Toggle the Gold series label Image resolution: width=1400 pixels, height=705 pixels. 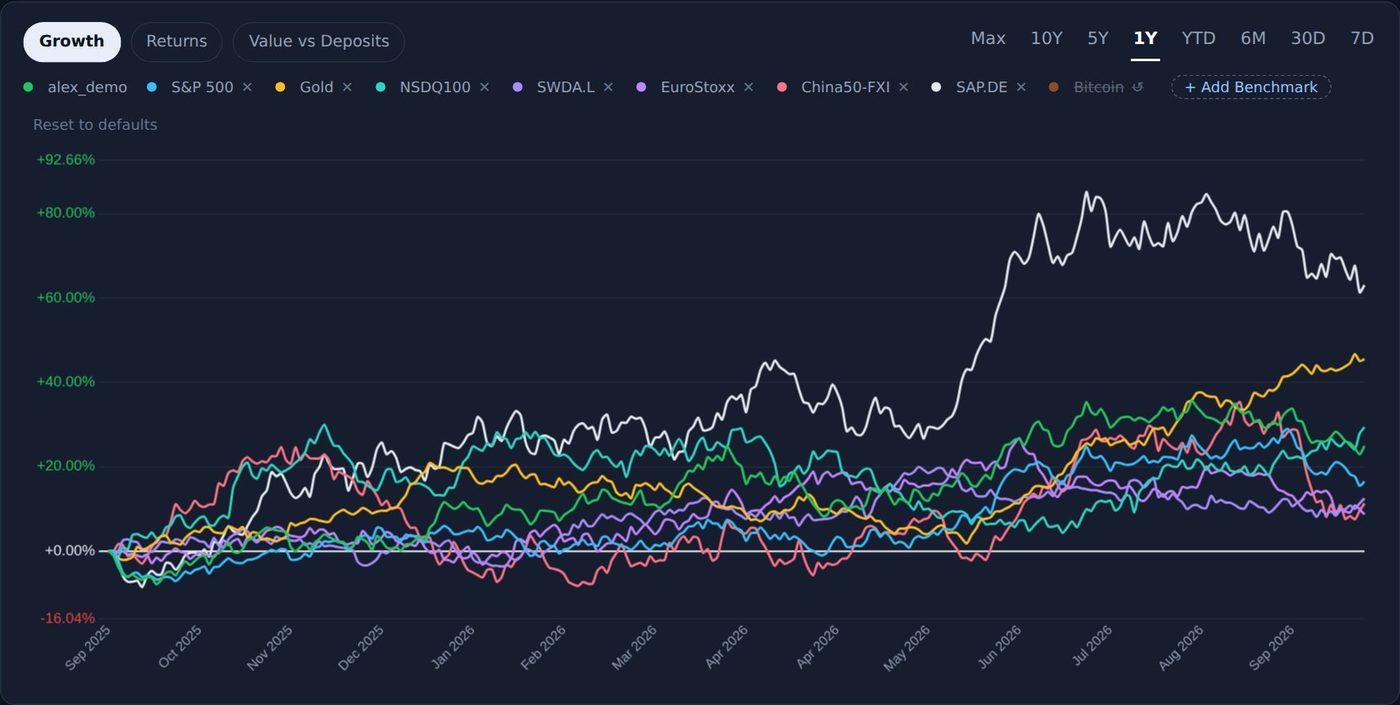pyautogui.click(x=316, y=87)
